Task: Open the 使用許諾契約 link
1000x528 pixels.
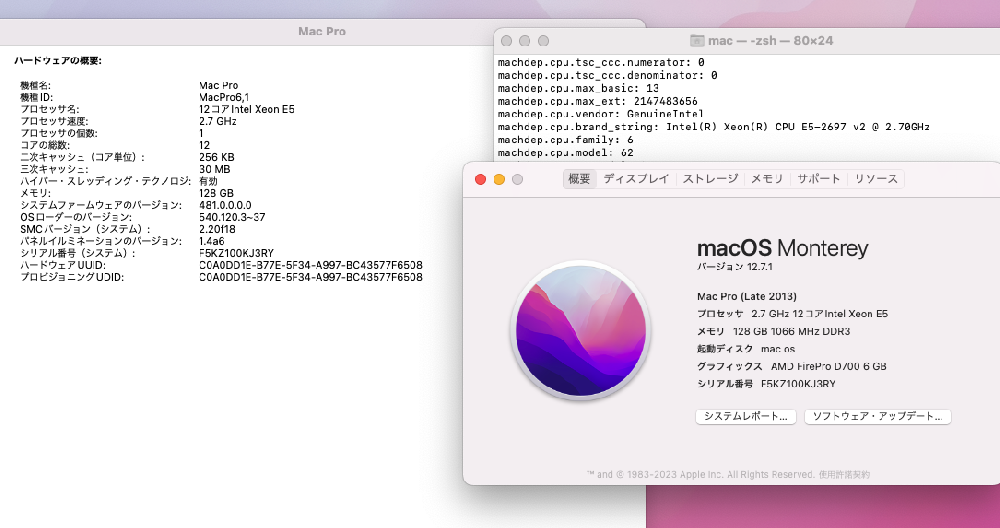Action: [844, 474]
